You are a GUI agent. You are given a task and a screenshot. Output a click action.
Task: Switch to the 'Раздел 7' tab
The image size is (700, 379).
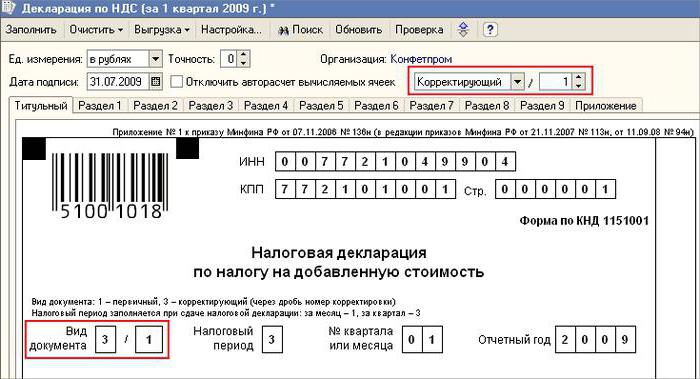click(432, 106)
